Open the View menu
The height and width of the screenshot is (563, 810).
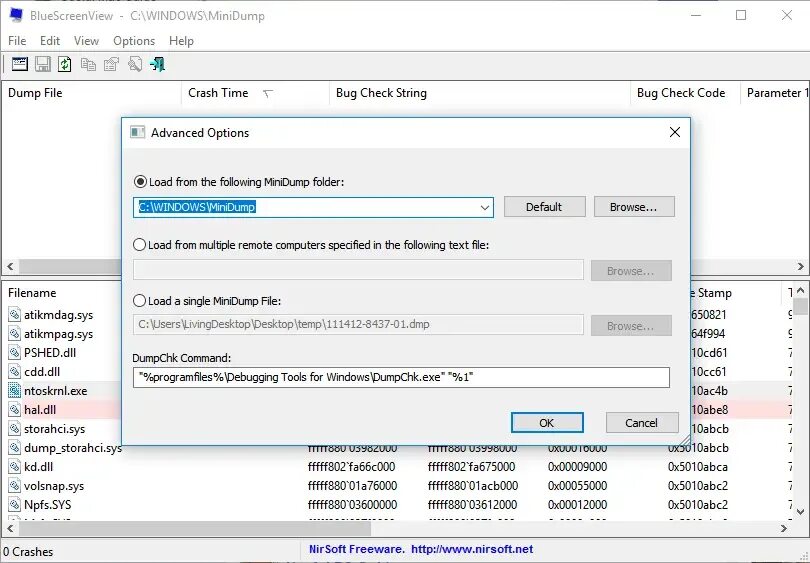click(x=86, y=41)
